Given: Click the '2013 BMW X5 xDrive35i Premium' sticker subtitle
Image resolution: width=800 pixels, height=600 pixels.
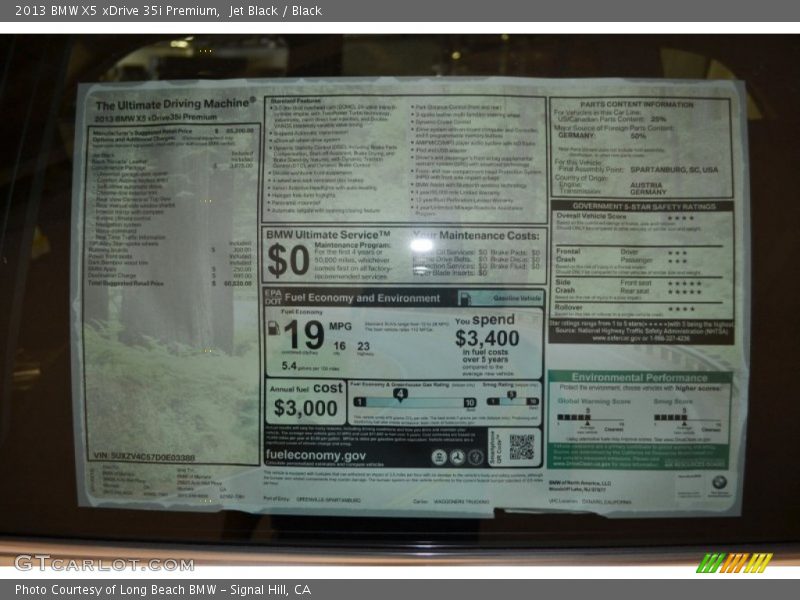Looking at the screenshot, I should click(156, 117).
